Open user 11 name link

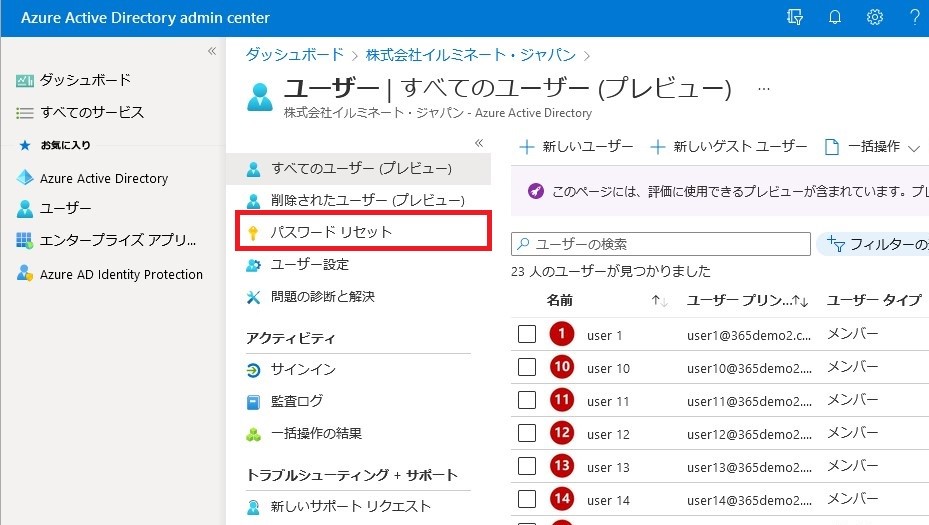pos(607,402)
